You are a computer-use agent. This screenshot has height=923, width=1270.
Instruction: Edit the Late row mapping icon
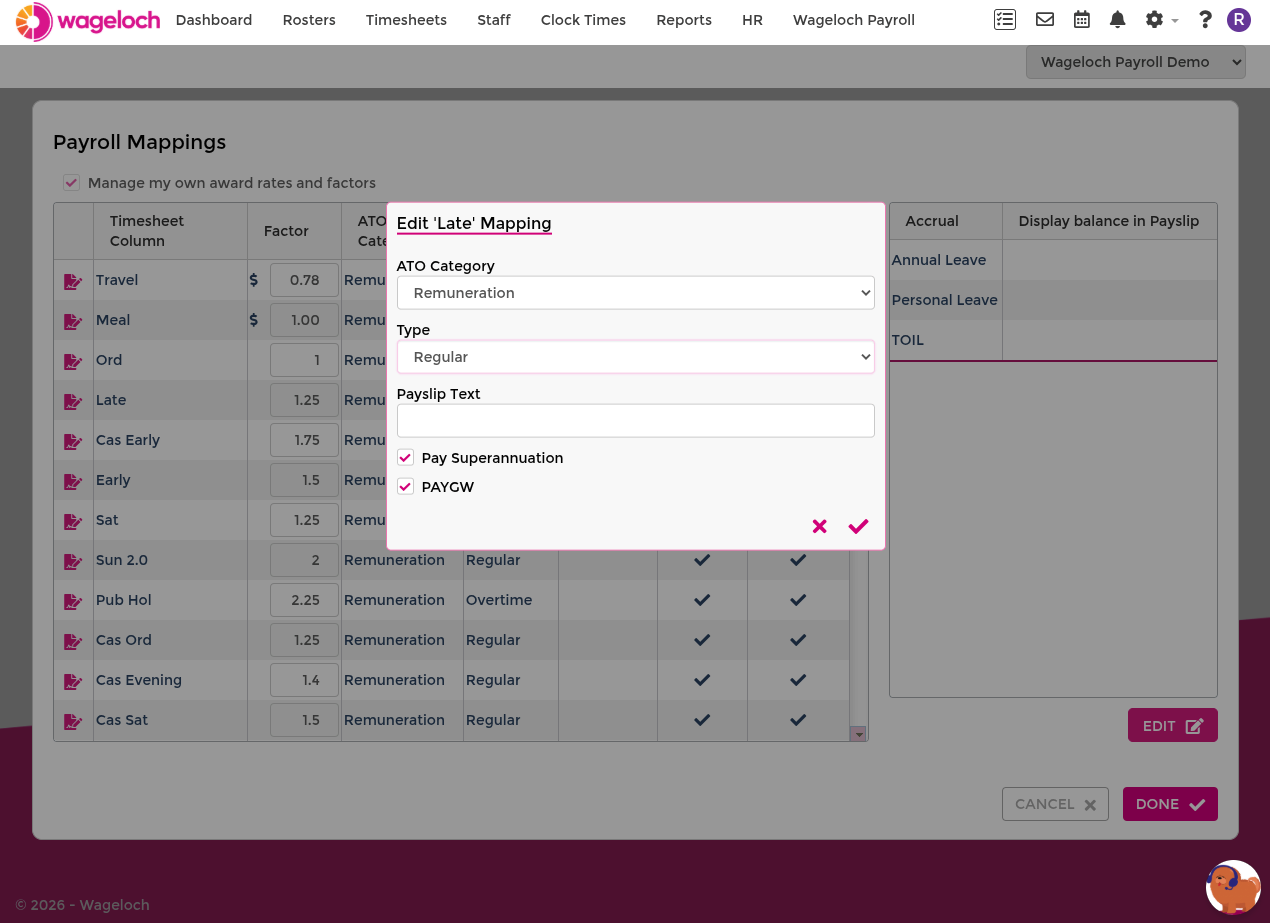pos(73,401)
